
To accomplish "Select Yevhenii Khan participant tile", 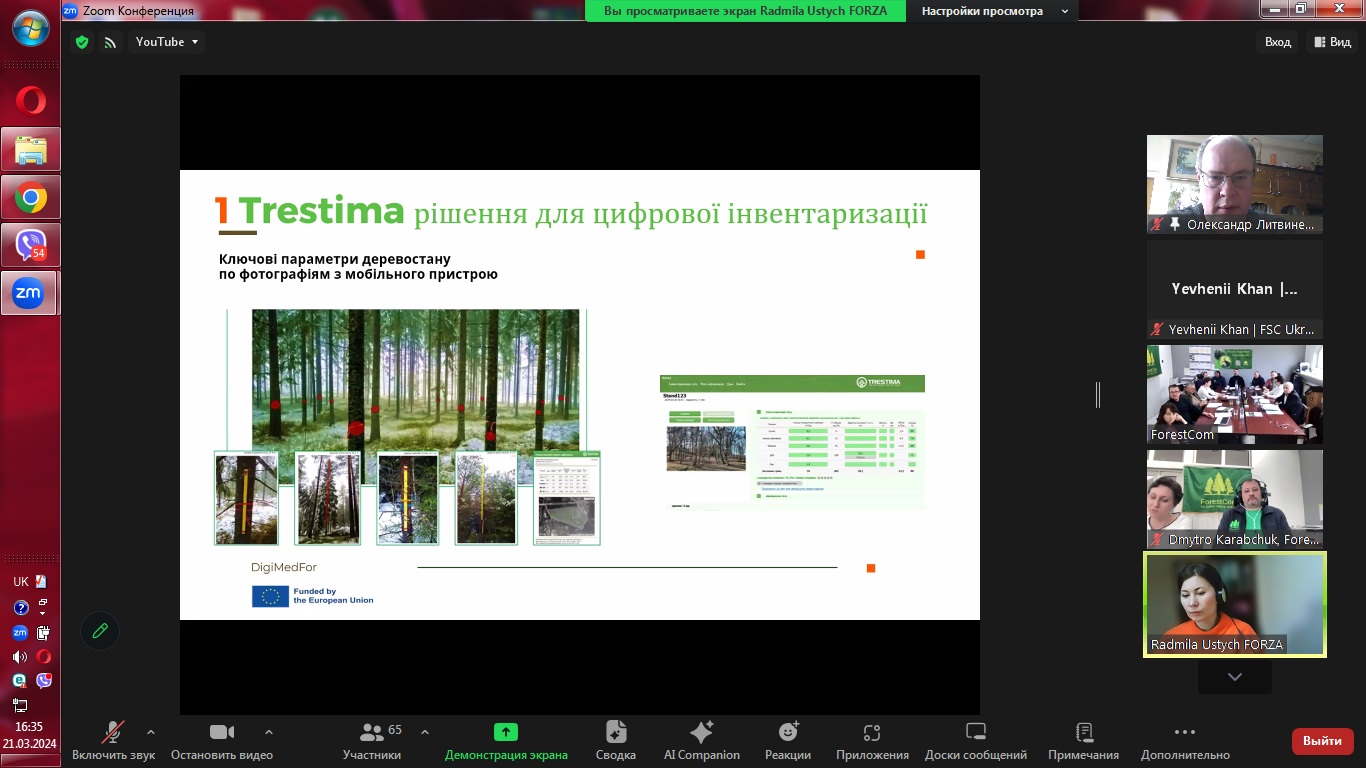I will click(x=1235, y=290).
